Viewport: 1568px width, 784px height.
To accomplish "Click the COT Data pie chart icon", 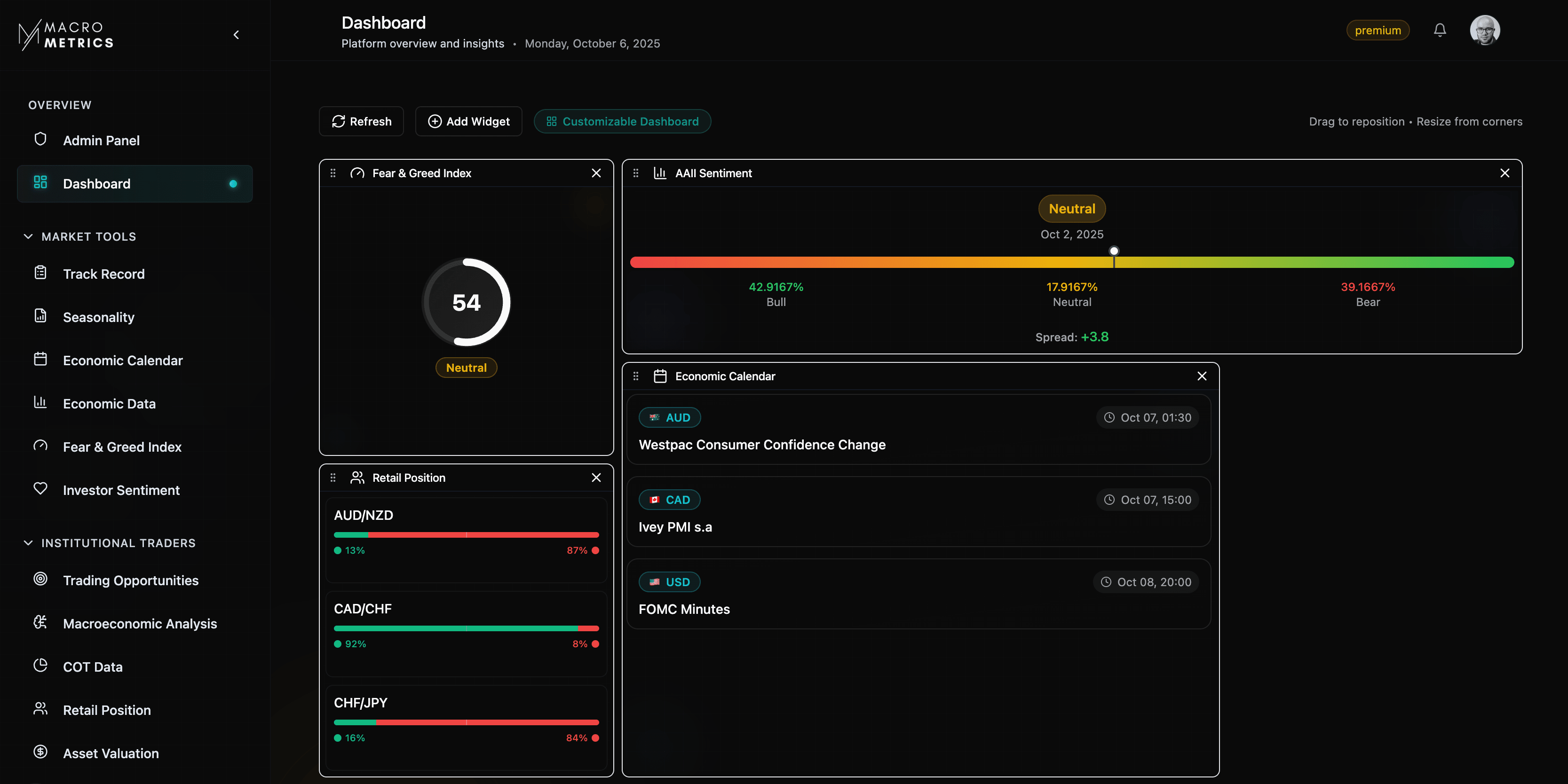I will tap(40, 666).
